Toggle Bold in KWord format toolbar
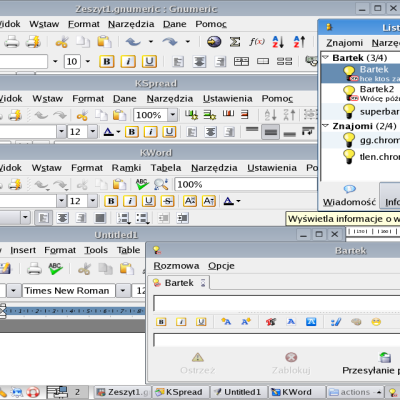Screen dimensions: 400x400 (x=111, y=201)
